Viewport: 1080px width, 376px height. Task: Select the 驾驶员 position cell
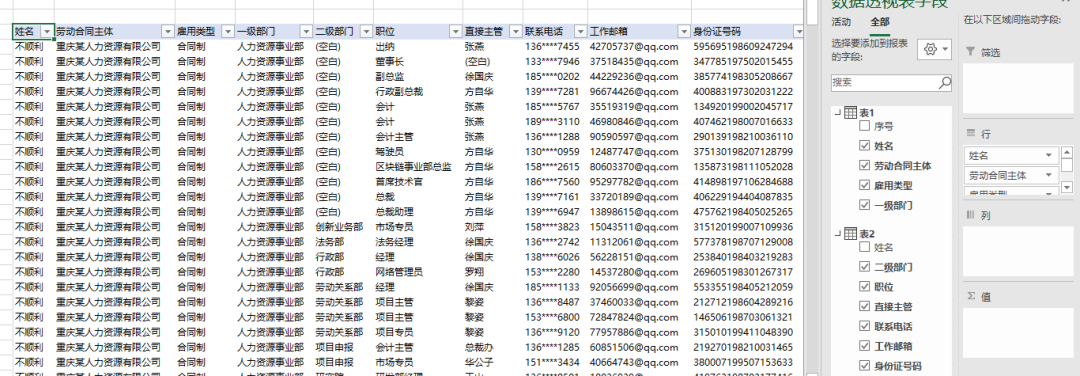click(418, 152)
